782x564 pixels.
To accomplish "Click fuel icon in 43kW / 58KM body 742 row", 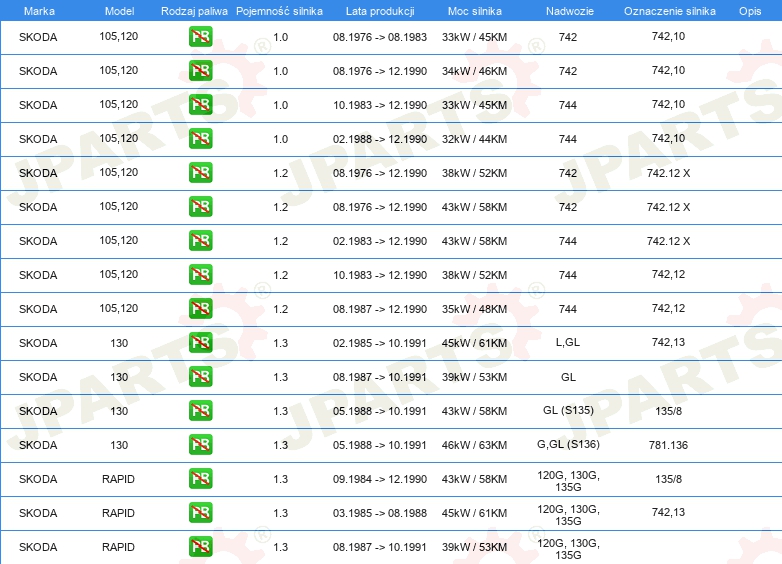I will tap(200, 206).
